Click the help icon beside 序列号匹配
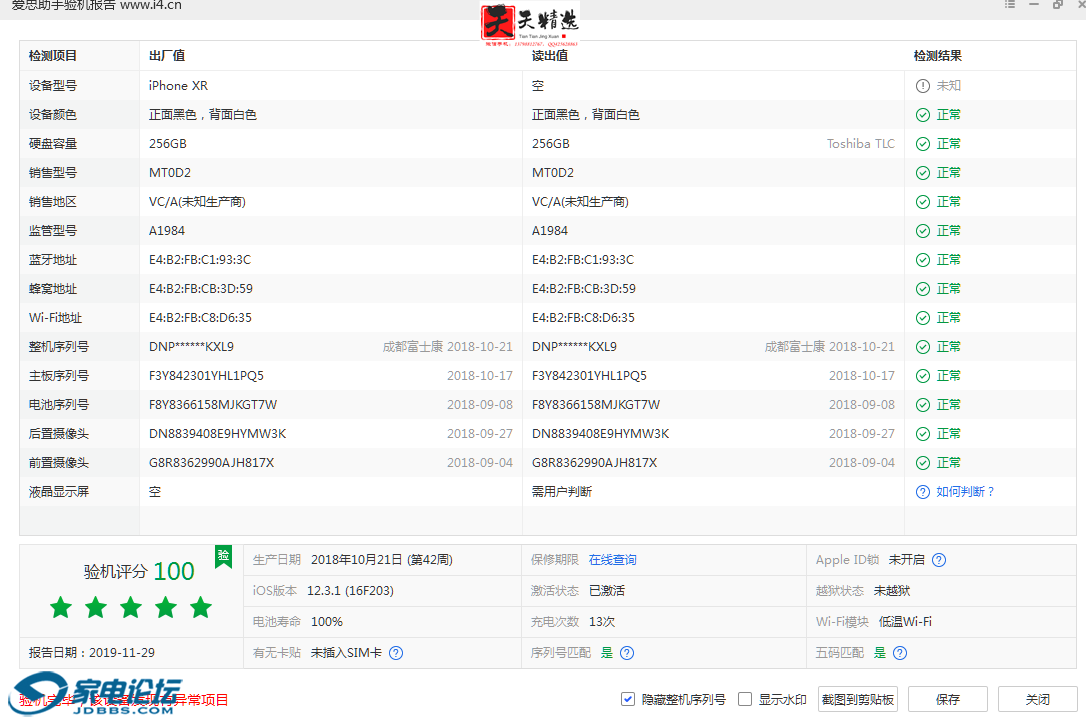The width and height of the screenshot is (1086, 723). (627, 653)
